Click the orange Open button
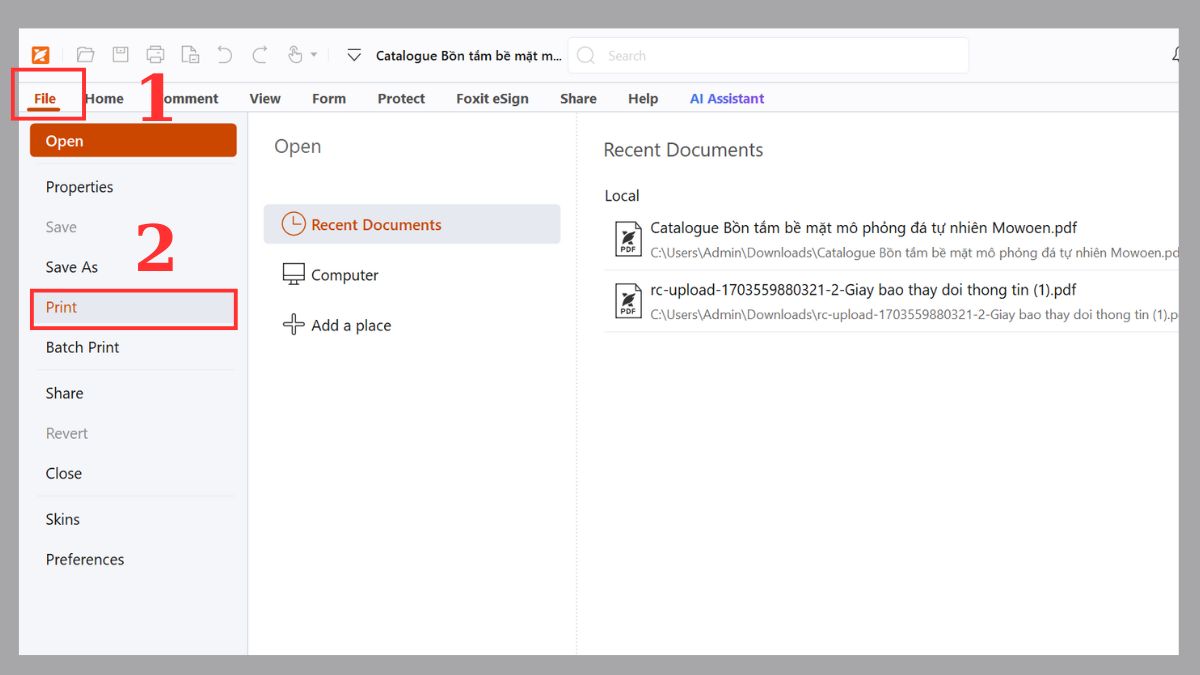Viewport: 1200px width, 675px height. pos(133,141)
